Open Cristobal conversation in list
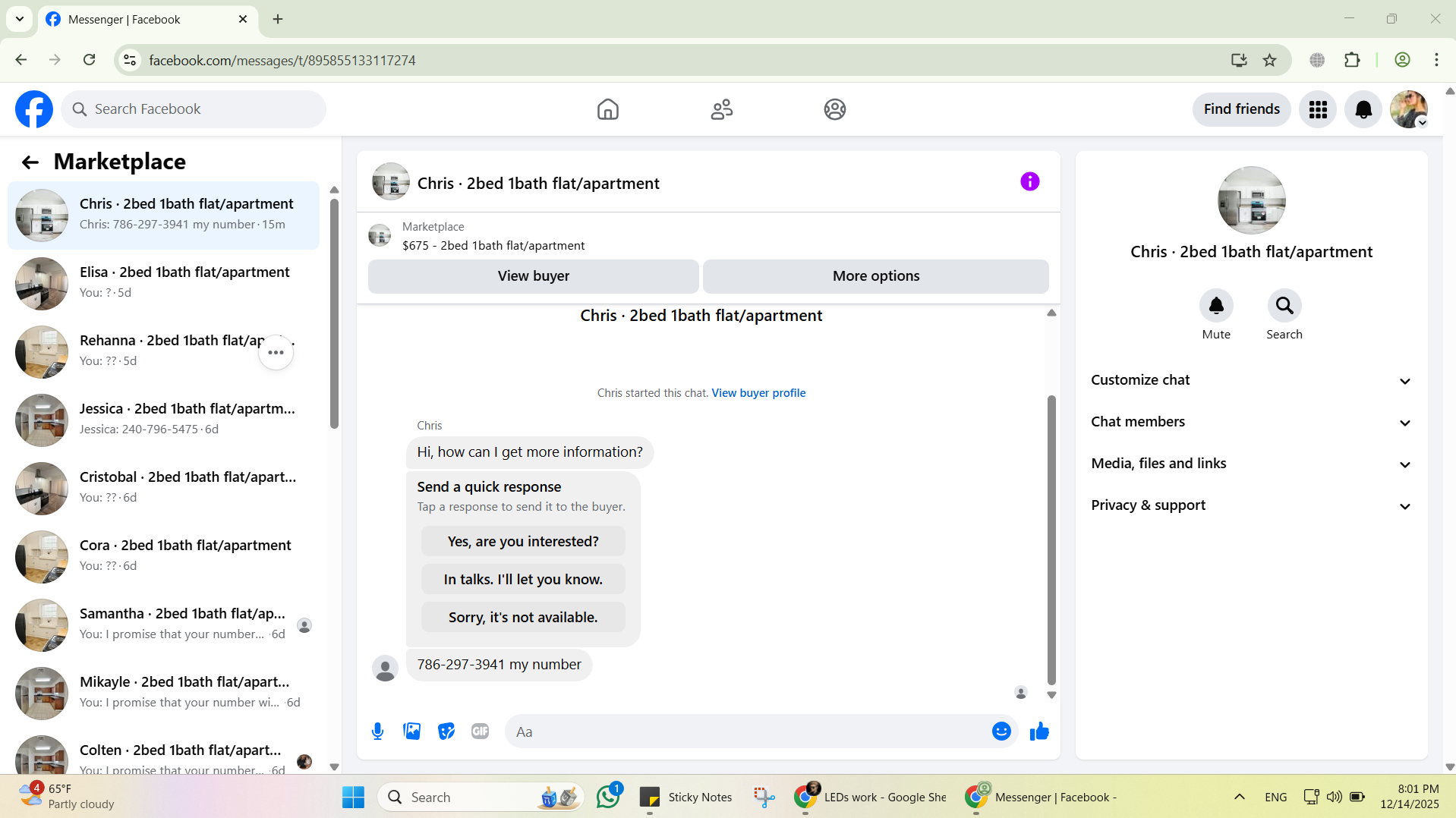1456x818 pixels. click(163, 488)
